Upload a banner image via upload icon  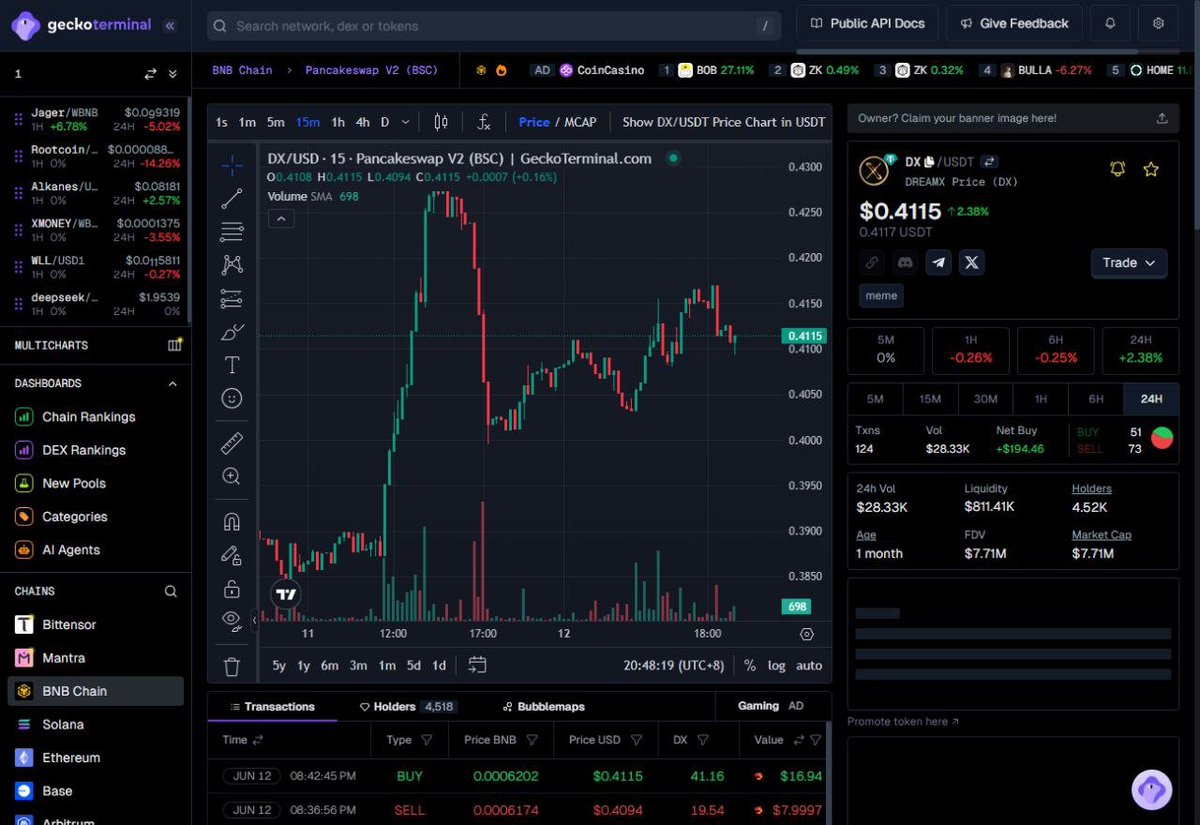click(1161, 118)
